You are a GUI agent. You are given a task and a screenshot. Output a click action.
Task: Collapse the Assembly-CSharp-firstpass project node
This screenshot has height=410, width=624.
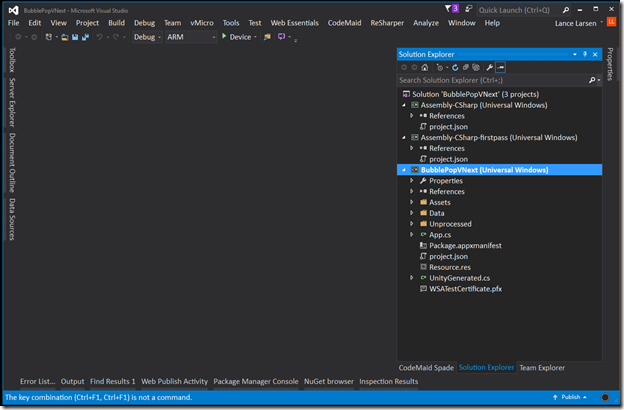pos(404,137)
